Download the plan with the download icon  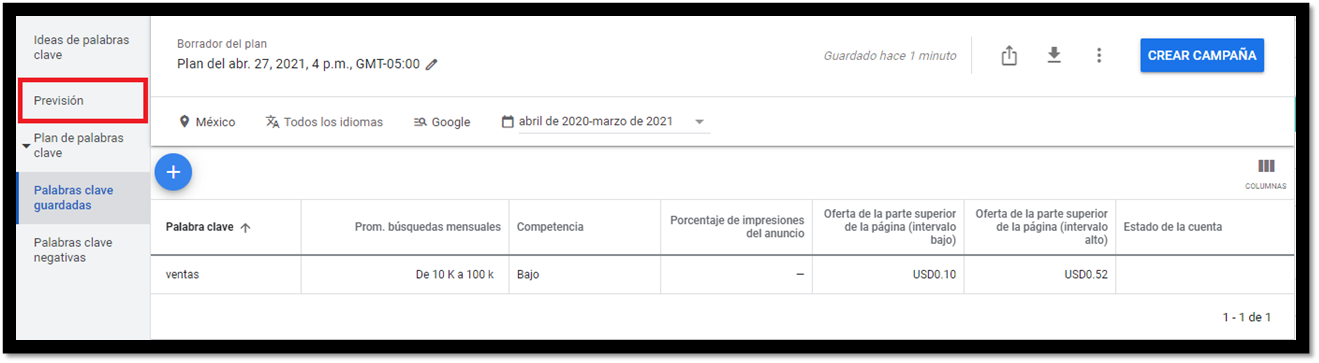pos(1054,55)
